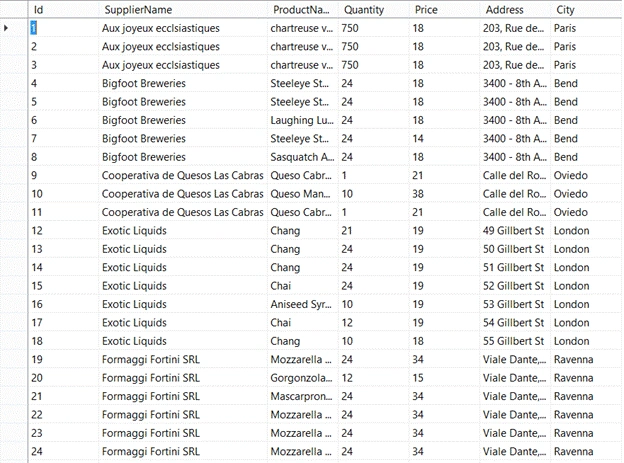Click the Quantity column header
624x463 pixels.
pos(374,10)
